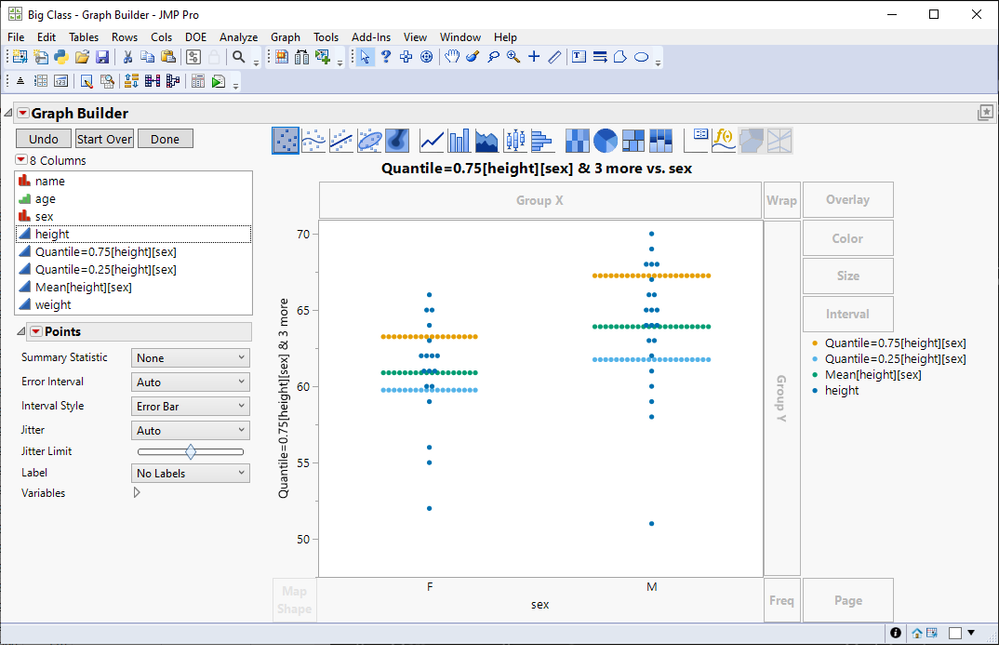Select the Line of Fit element icon
Image resolution: width=999 pixels, height=645 pixels.
341,140
